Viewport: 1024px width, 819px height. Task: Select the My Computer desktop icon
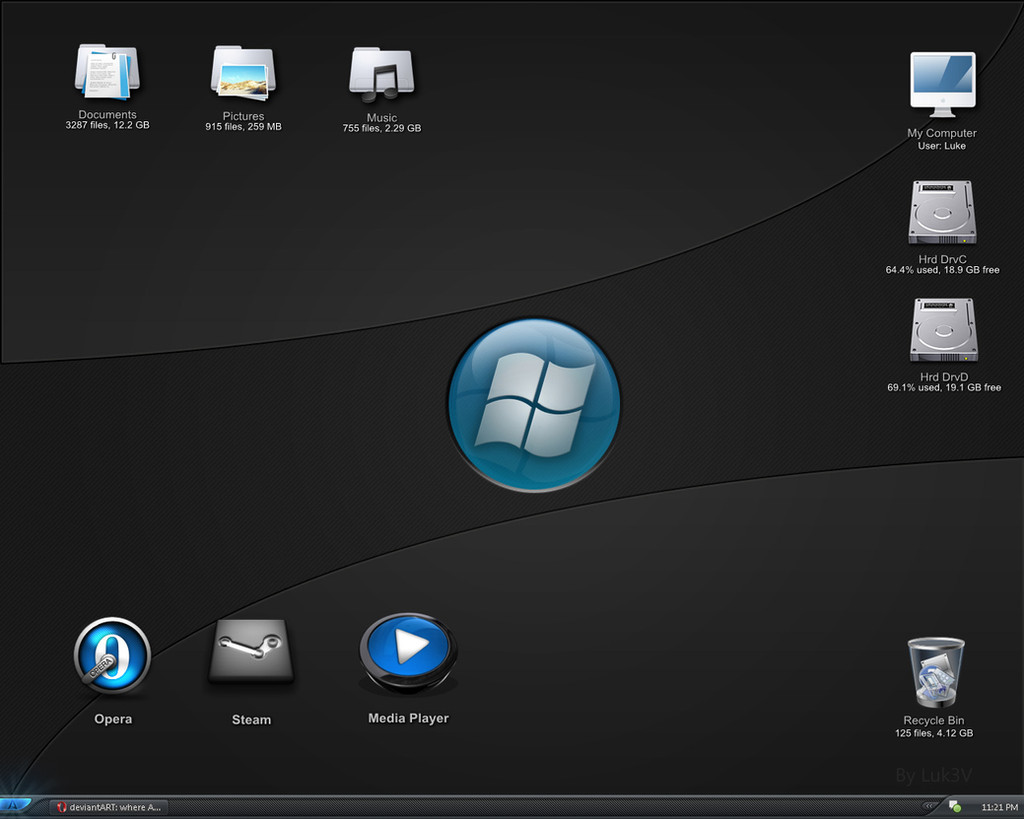tap(942, 85)
